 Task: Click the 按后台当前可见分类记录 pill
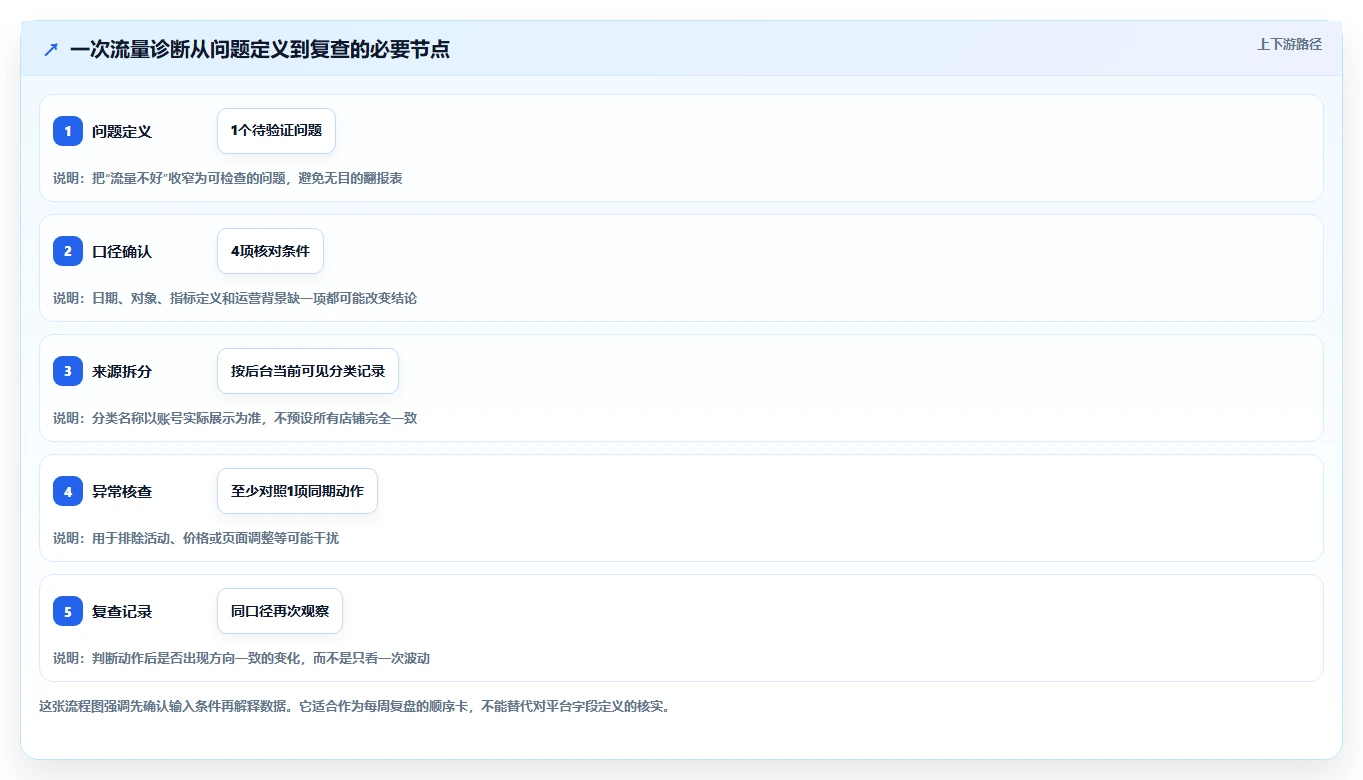308,371
